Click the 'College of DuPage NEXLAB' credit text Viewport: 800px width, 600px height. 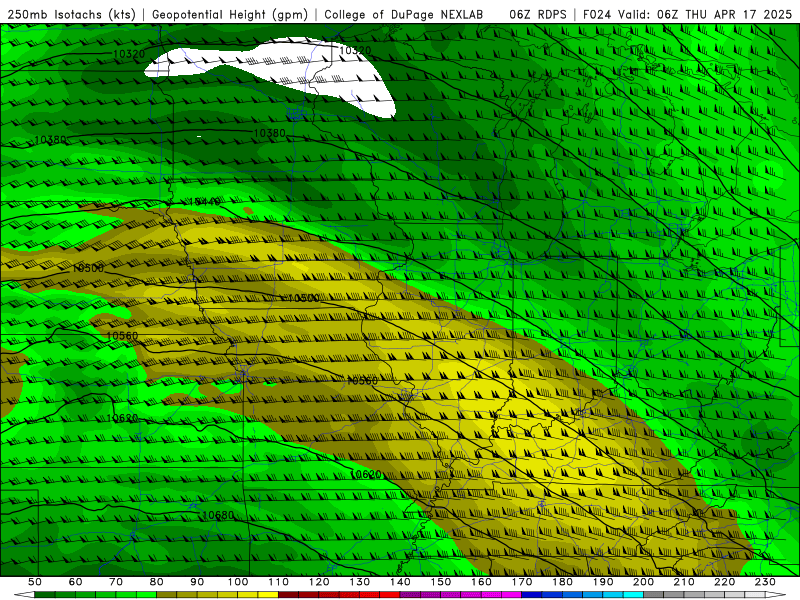[x=404, y=15]
